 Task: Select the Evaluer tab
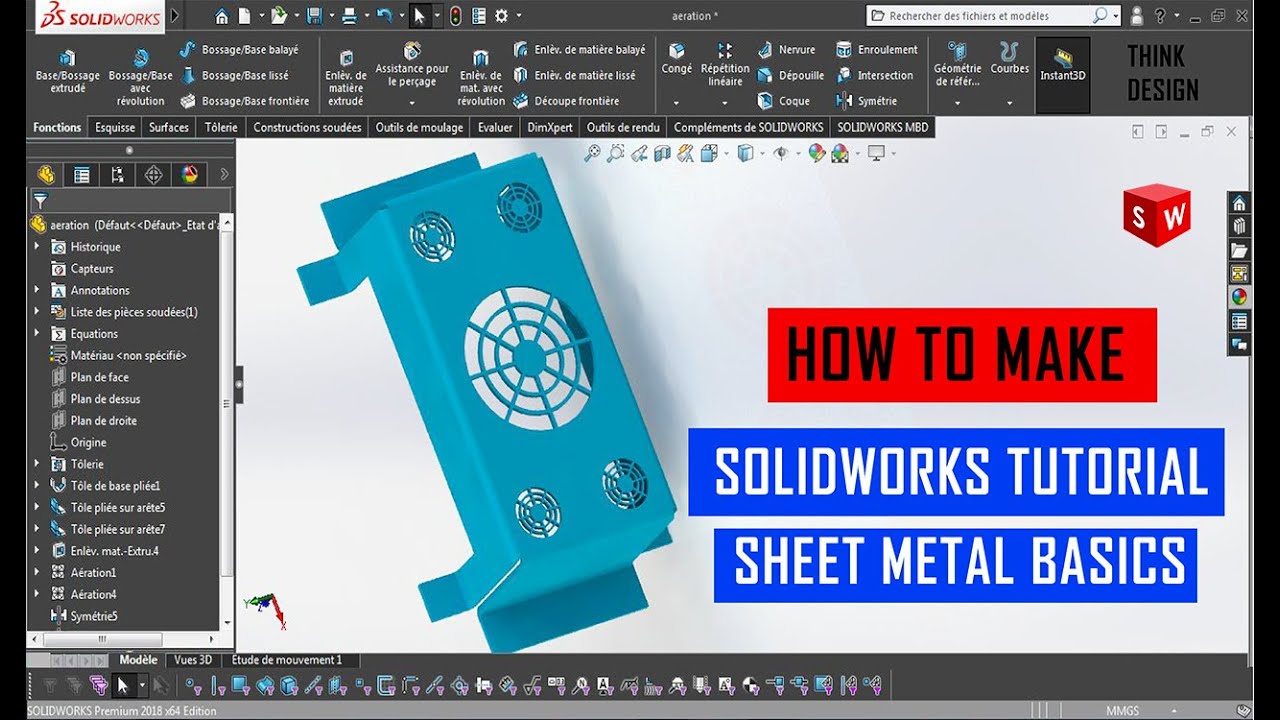point(495,127)
